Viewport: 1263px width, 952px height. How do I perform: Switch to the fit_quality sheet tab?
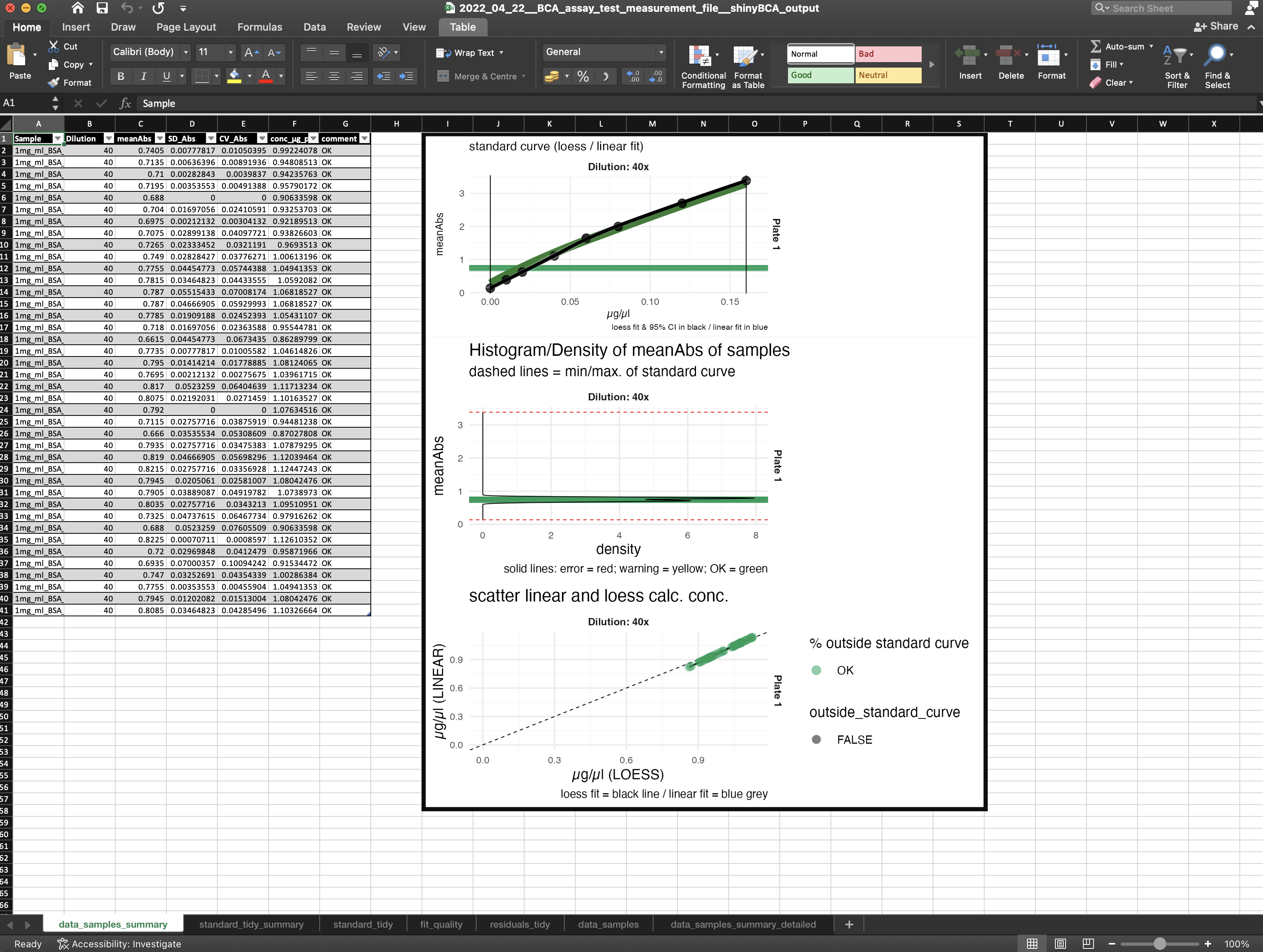point(441,924)
